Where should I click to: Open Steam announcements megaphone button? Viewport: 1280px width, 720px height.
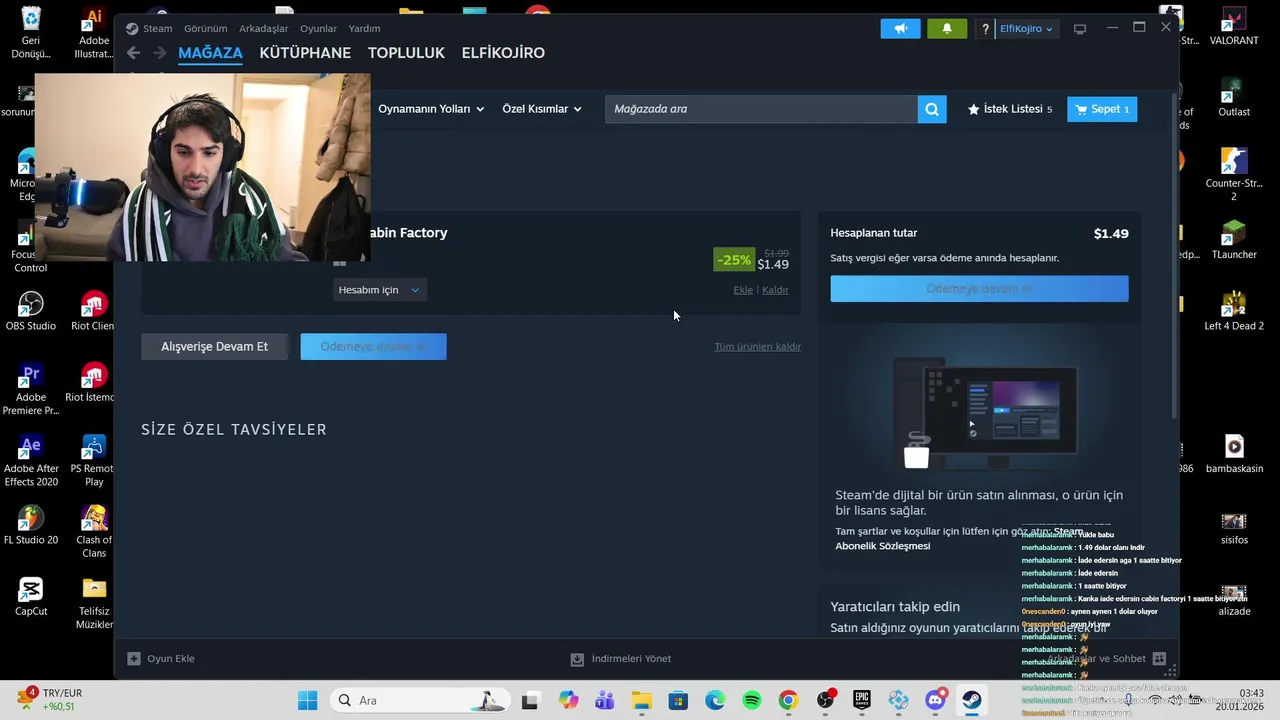click(900, 29)
